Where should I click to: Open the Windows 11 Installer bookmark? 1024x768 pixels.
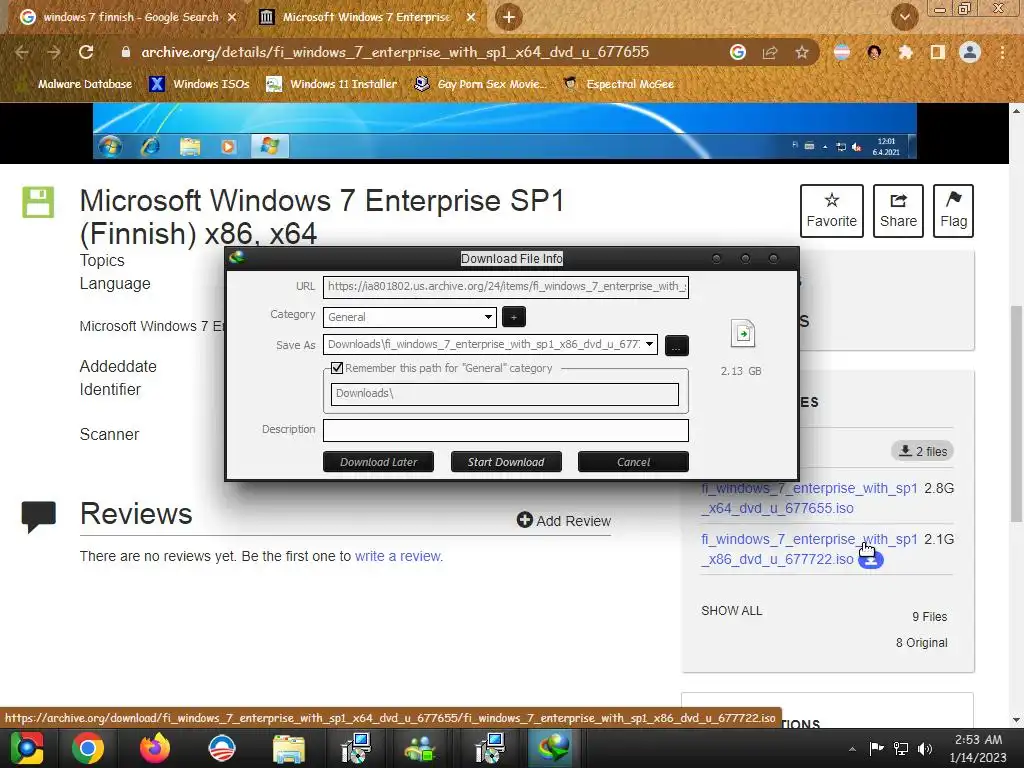(332, 84)
